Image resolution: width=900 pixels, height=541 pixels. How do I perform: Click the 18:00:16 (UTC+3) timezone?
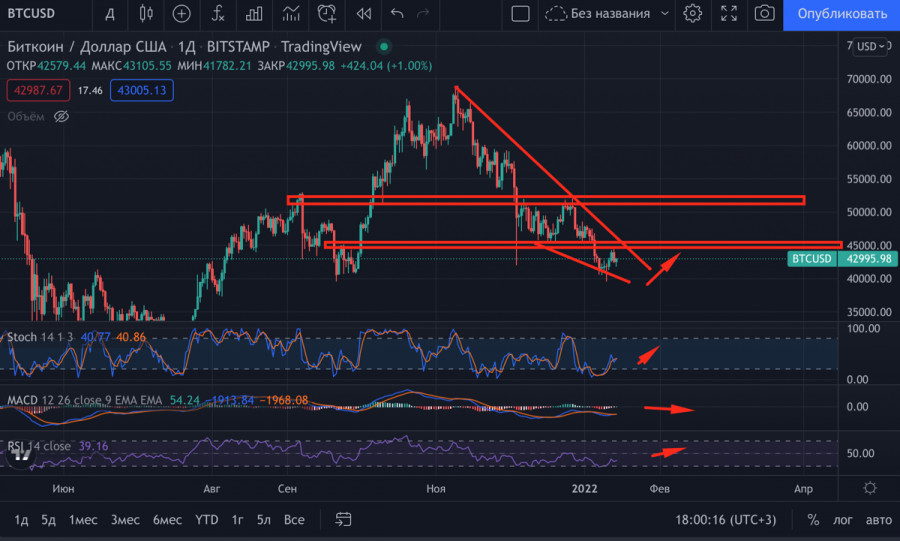tap(726, 520)
